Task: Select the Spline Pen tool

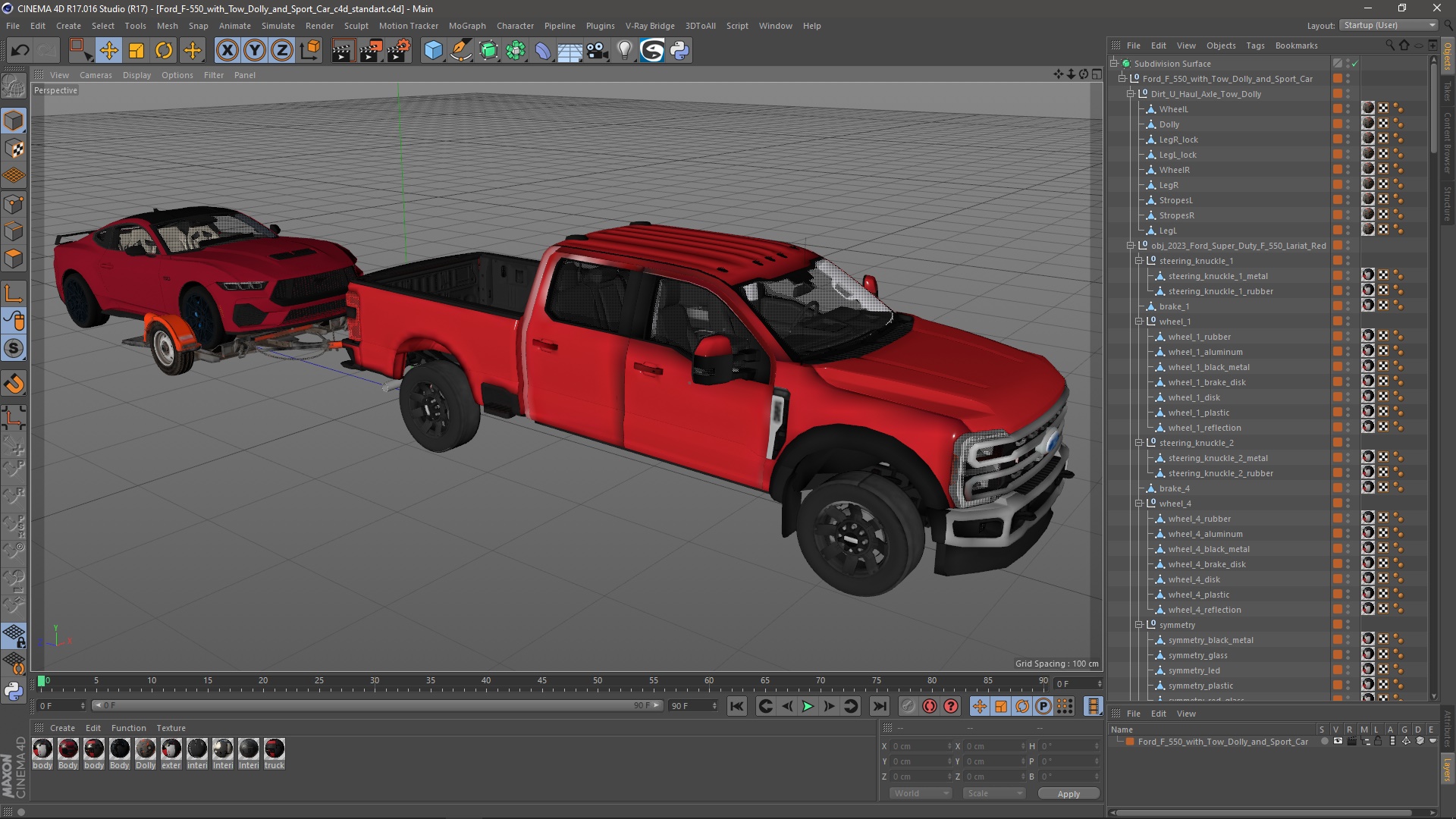Action: tap(460, 51)
